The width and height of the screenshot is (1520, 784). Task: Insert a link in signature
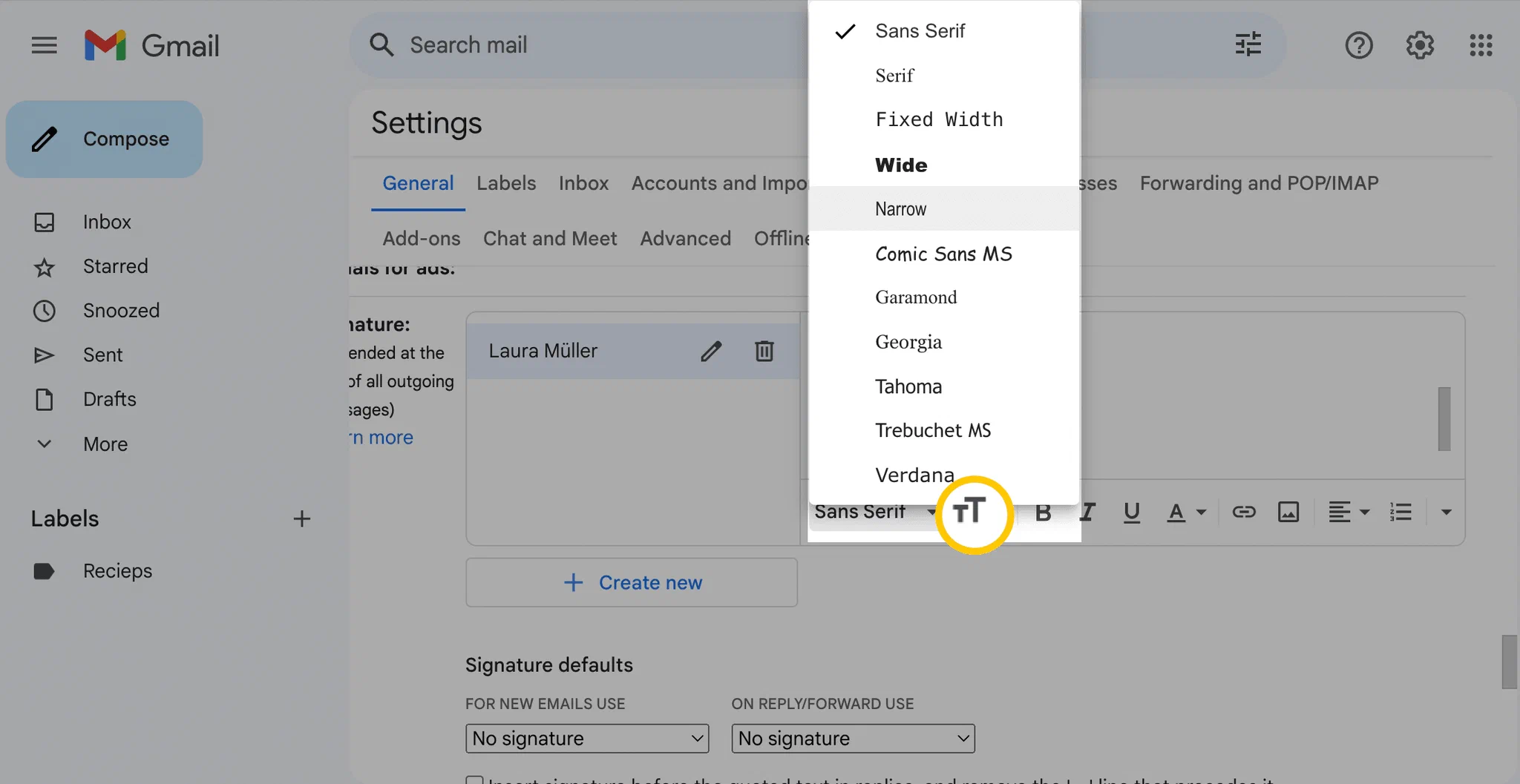point(1244,512)
